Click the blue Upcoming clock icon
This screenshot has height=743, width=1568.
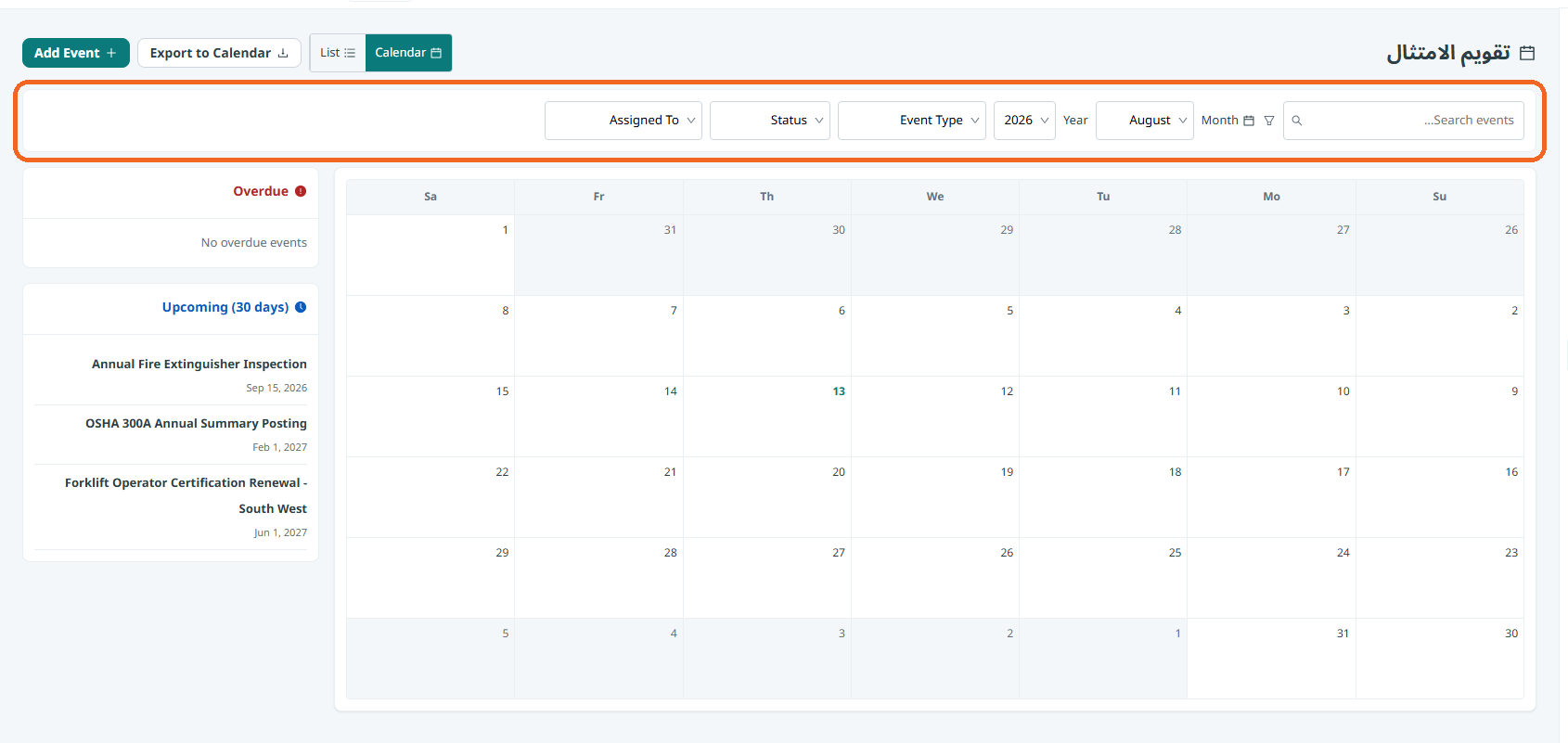[301, 307]
